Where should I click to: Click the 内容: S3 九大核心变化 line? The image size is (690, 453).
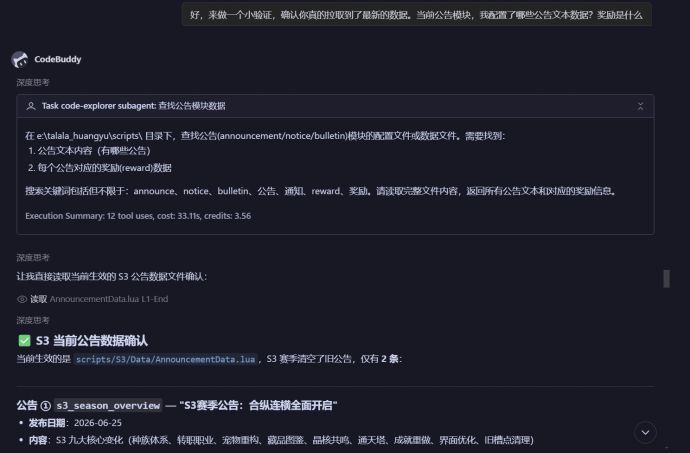pyautogui.click(x=281, y=440)
